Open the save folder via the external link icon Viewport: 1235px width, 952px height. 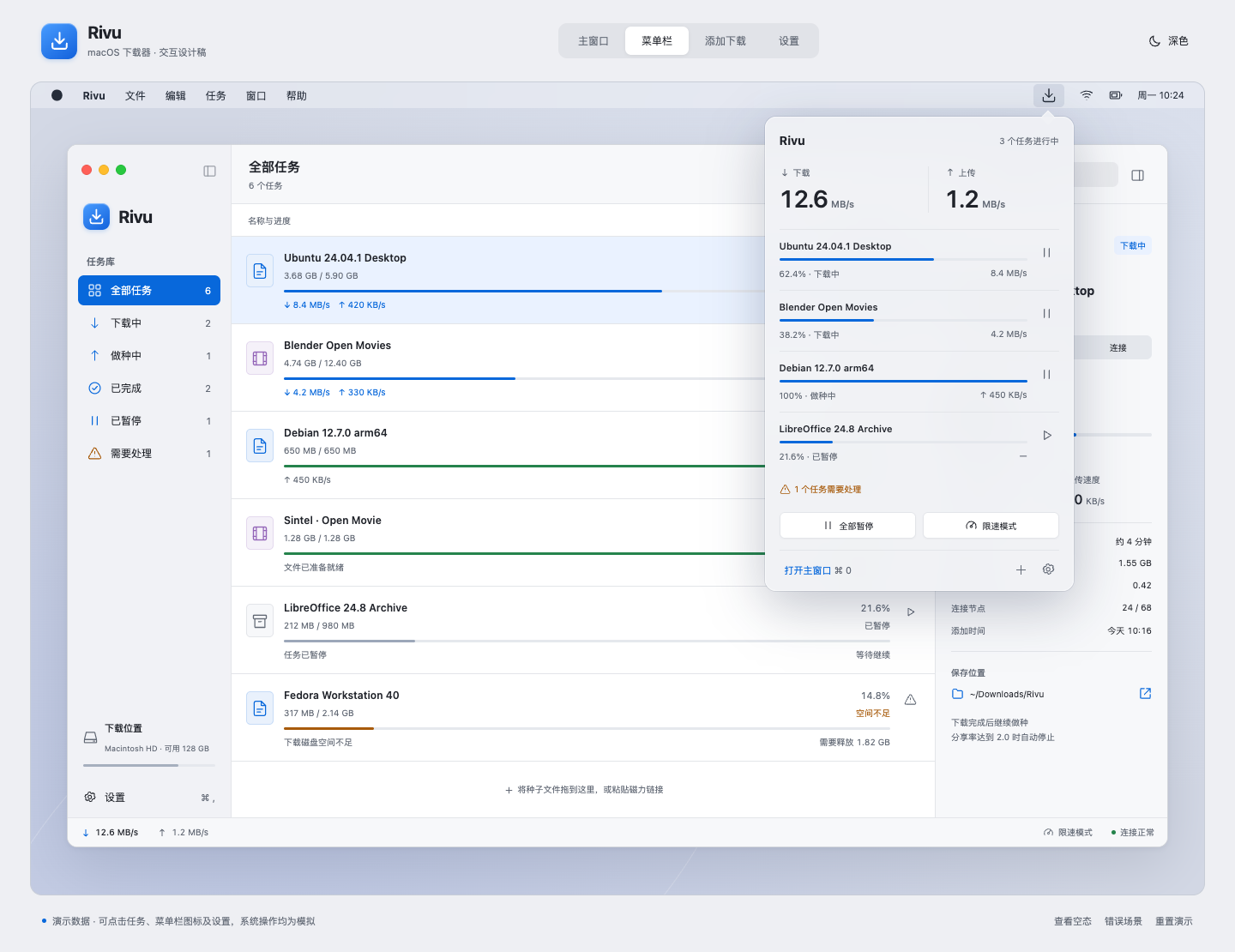tap(1145, 693)
